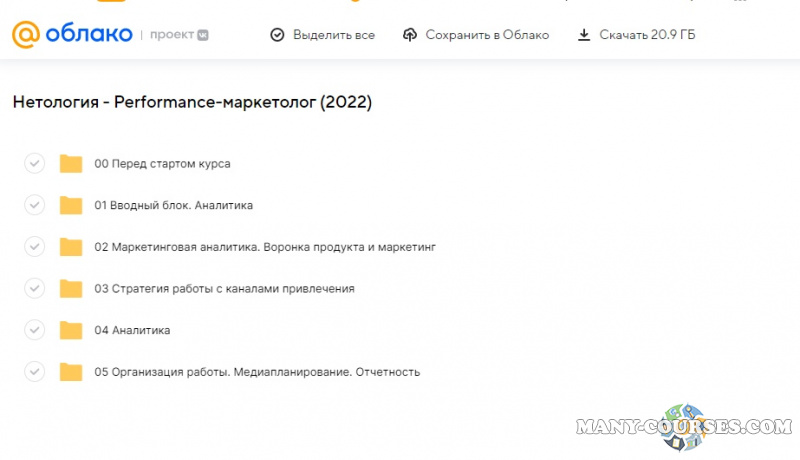Open folder icon for 01 Вводный блок
This screenshot has width=800, height=460.
(x=70, y=206)
